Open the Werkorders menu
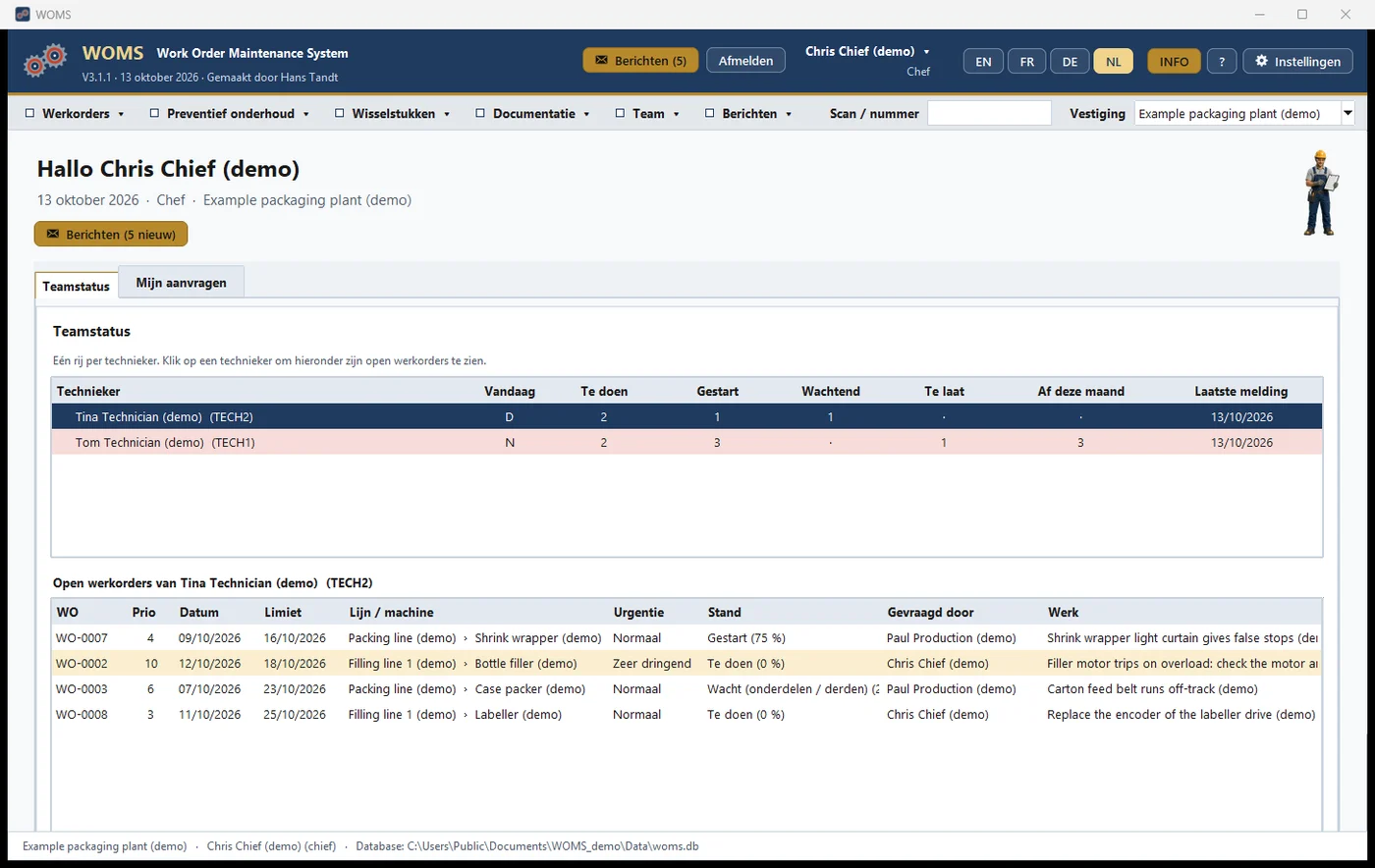Viewport: 1375px width, 868px height. pos(75,114)
